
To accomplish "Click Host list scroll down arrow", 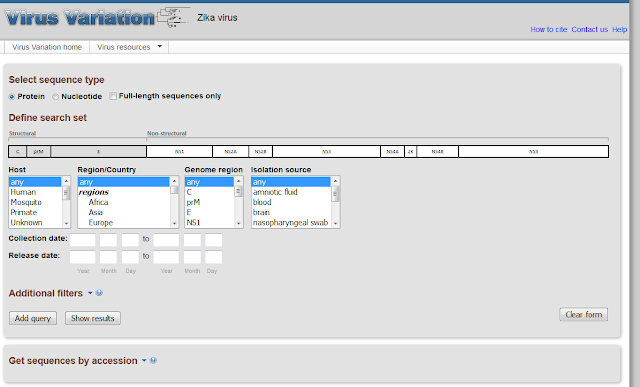I will tap(66, 223).
